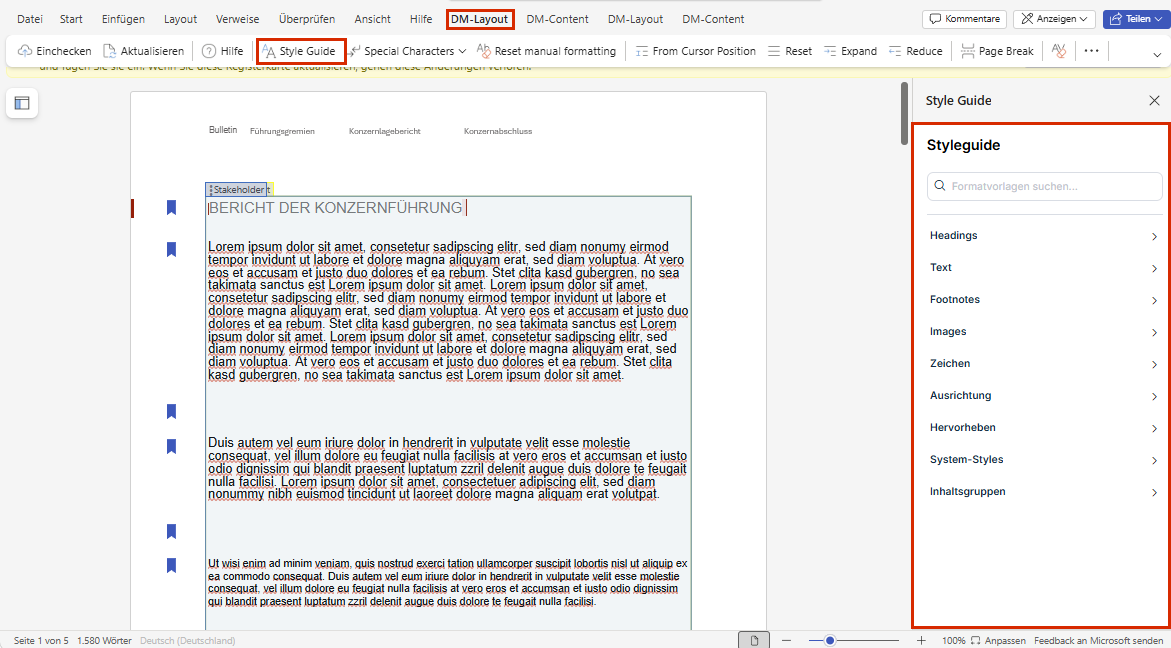Expand the Ausrichtung style category

point(1045,396)
